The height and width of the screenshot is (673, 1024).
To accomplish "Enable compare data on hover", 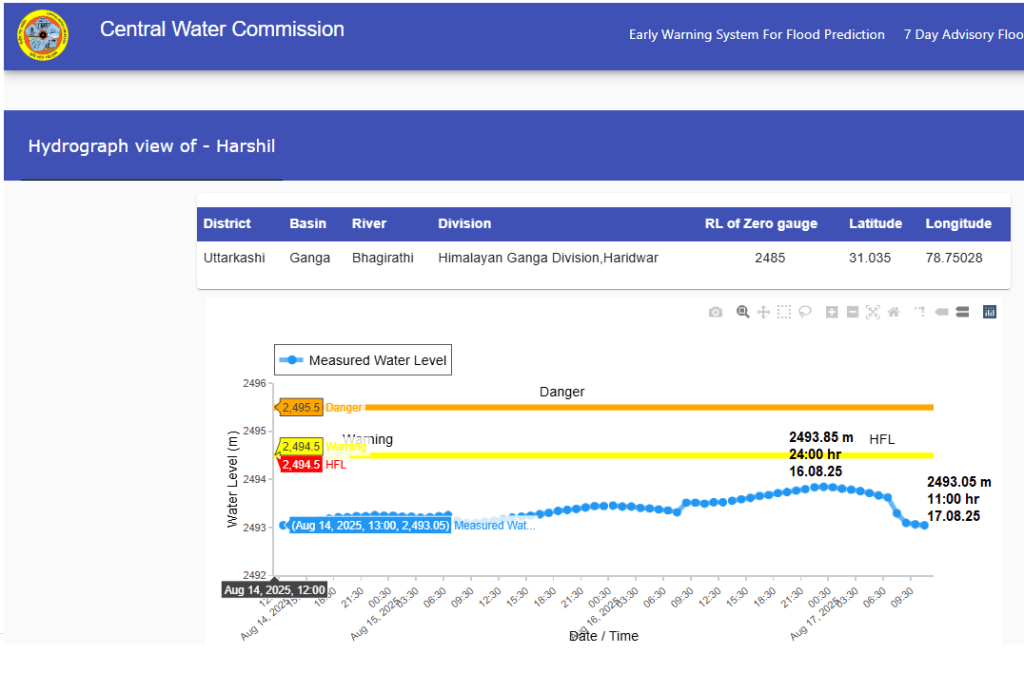I will click(962, 313).
